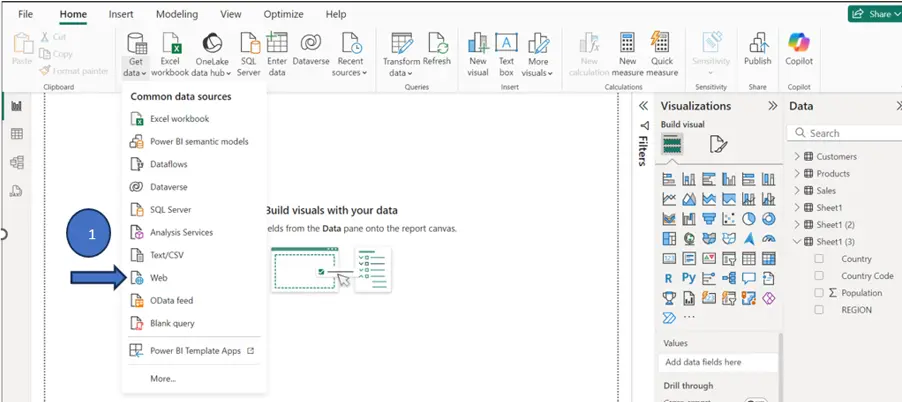The width and height of the screenshot is (902, 402).
Task: Add a Q&A visual
Action: pyautogui.click(x=748, y=278)
